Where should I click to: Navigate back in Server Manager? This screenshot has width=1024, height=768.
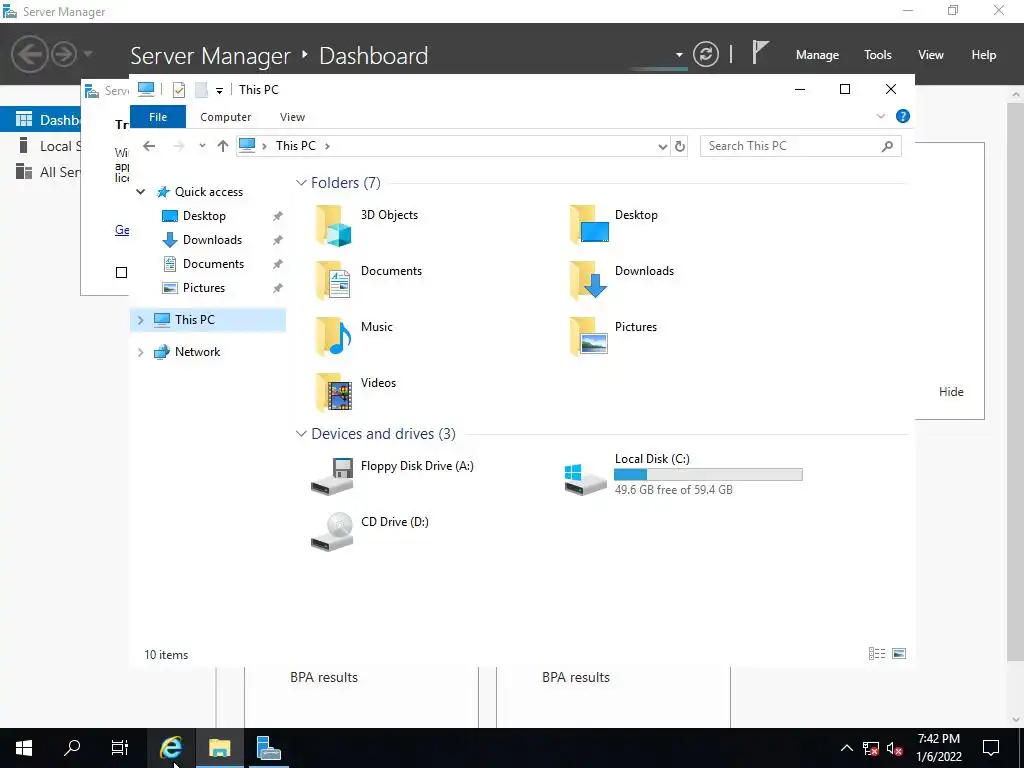coord(29,54)
